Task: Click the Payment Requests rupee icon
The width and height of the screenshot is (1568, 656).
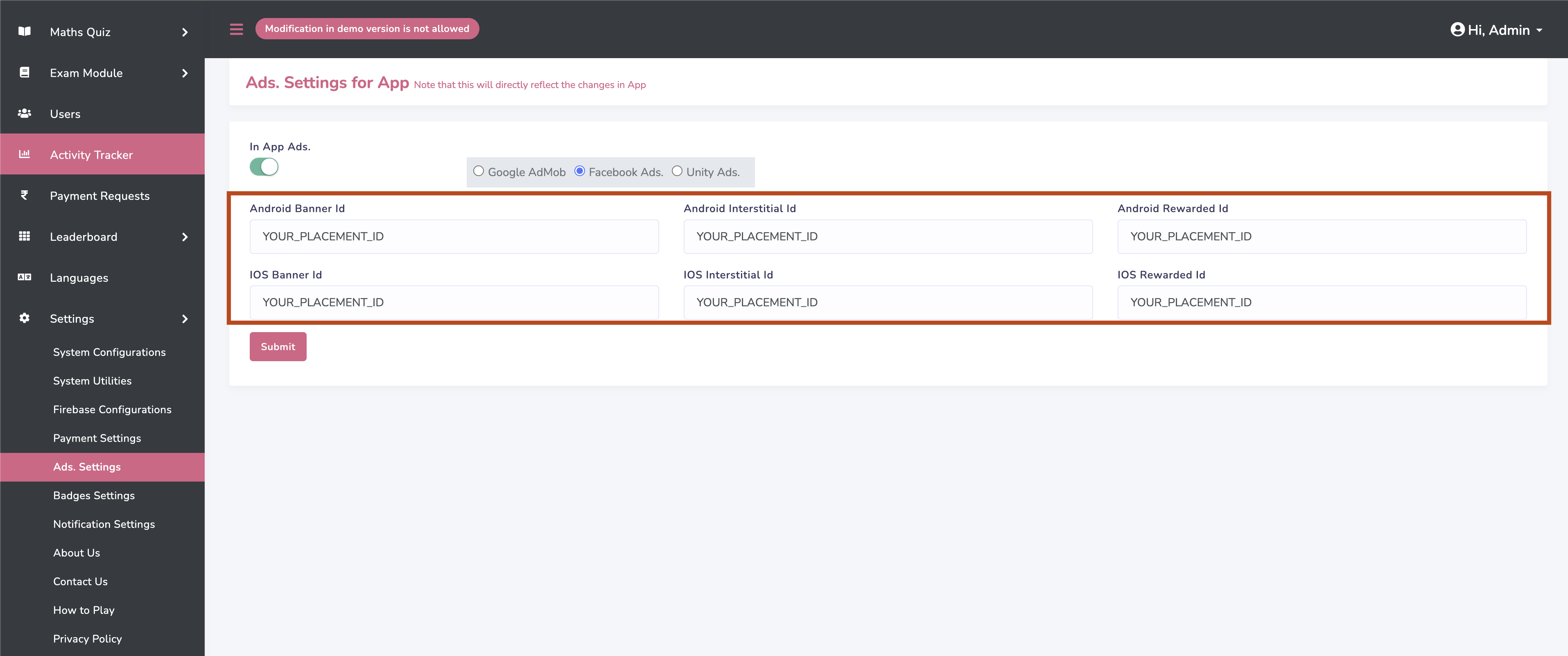Action: pos(24,195)
